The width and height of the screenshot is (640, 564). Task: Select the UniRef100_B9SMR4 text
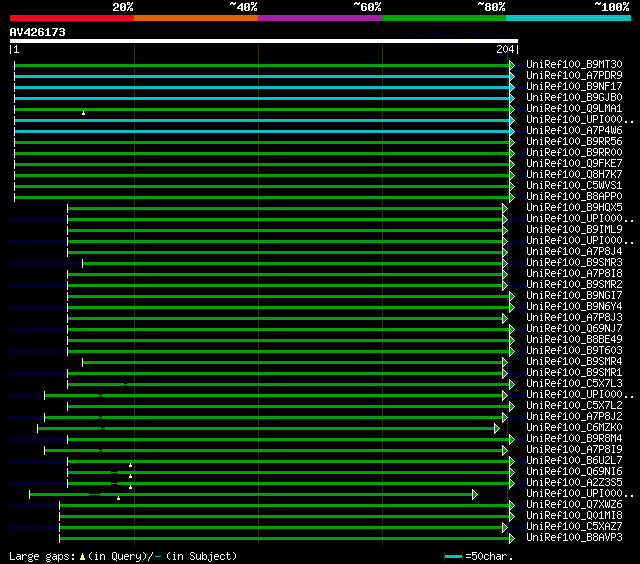click(x=574, y=362)
